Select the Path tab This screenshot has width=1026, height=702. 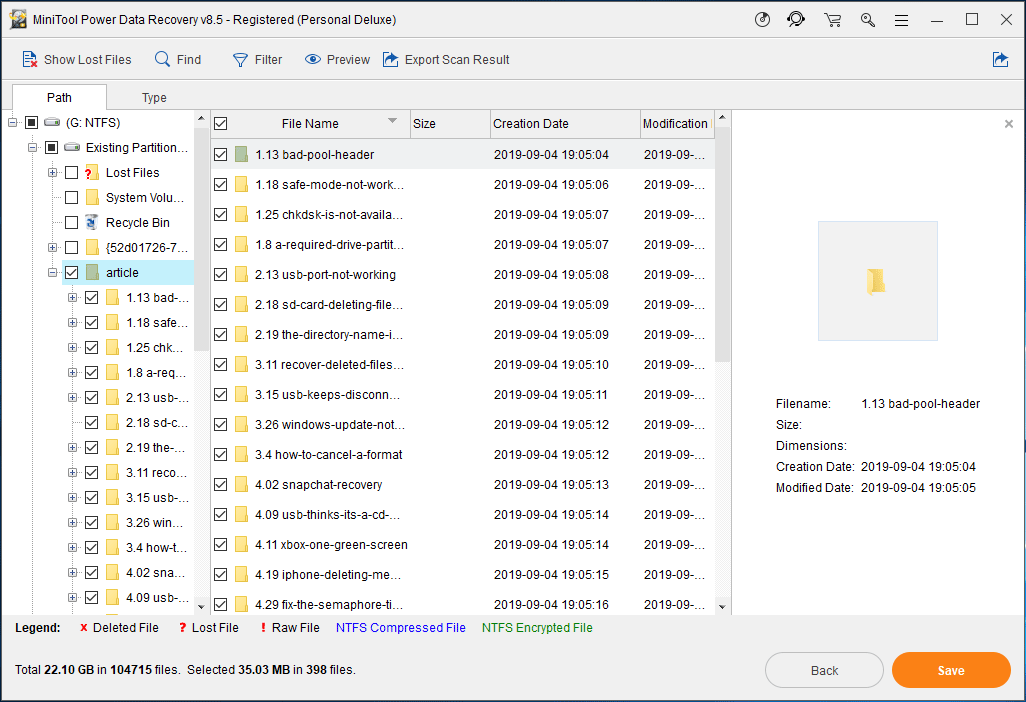(59, 98)
